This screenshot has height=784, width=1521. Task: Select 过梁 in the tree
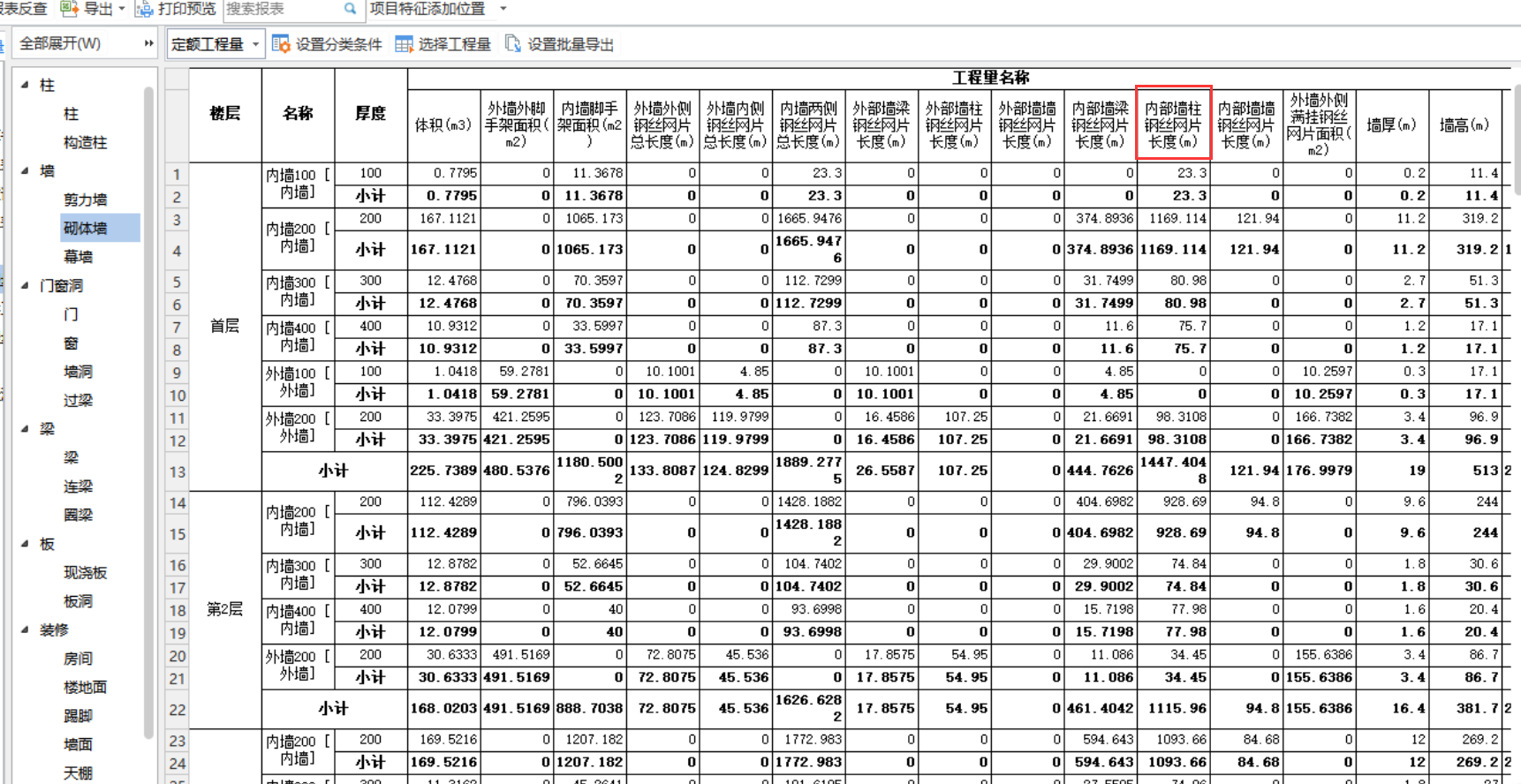point(78,400)
